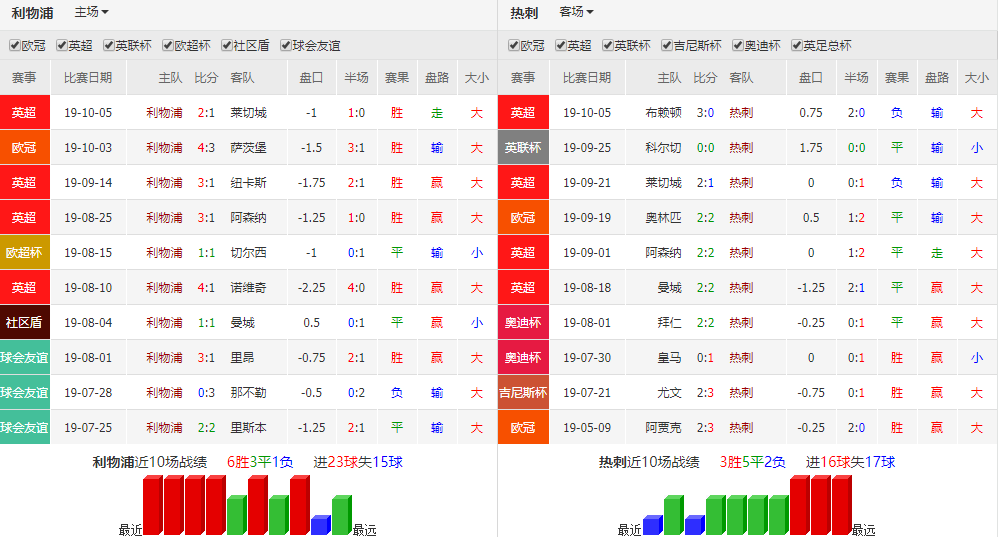Toggle 欧冠 checkbox under 热刺
The width and height of the screenshot is (999, 537).
(x=514, y=45)
